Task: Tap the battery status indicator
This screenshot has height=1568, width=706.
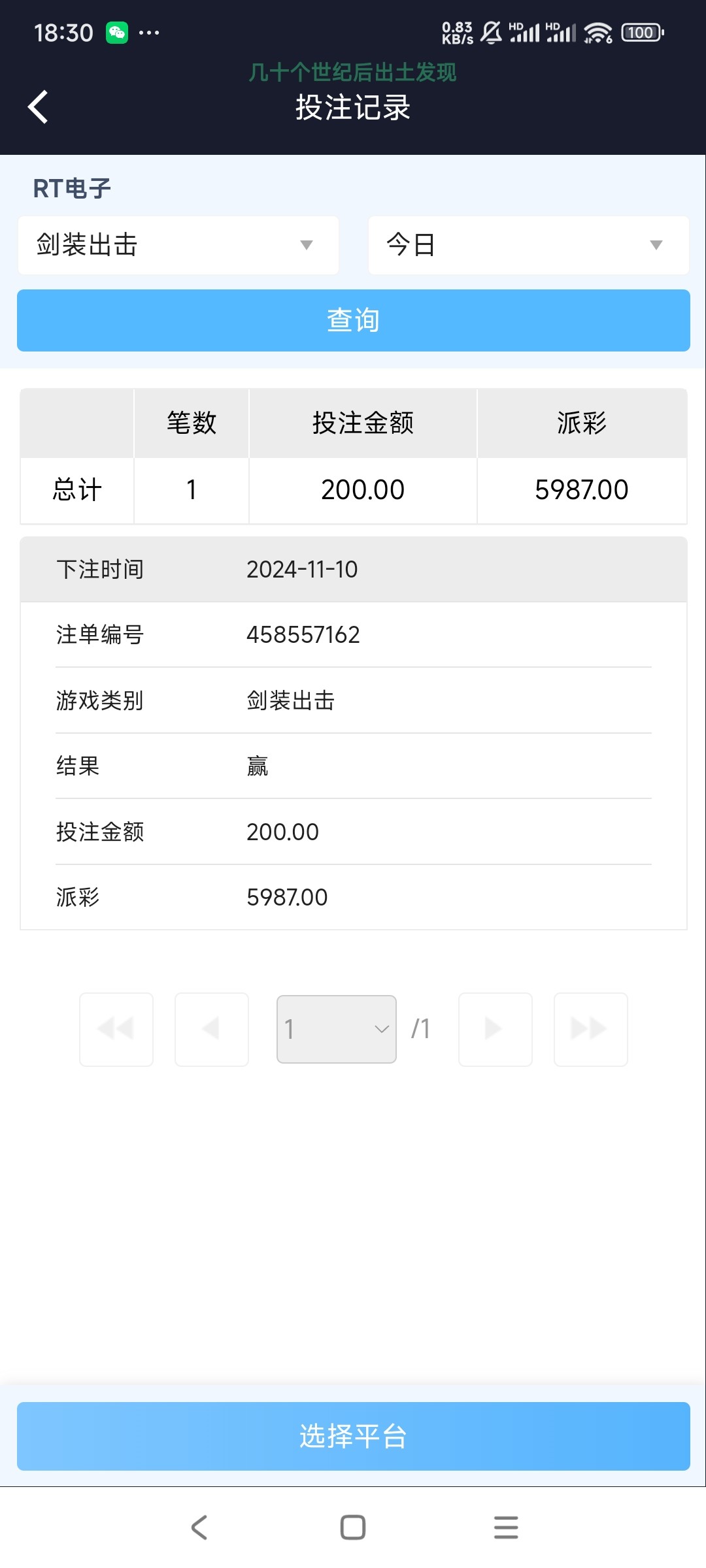Action: point(642,33)
